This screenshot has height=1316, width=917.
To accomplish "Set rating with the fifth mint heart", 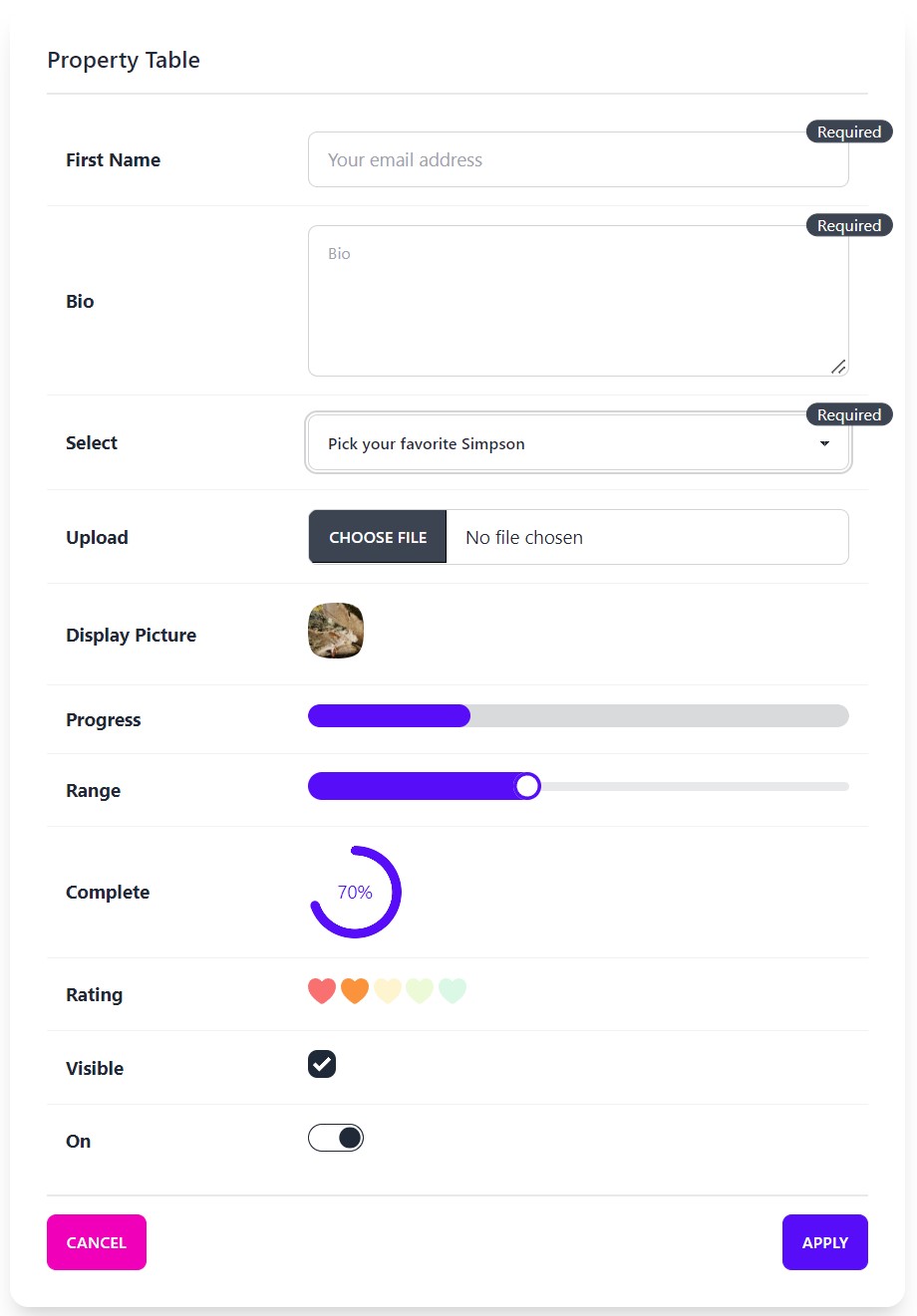I will tap(453, 991).
